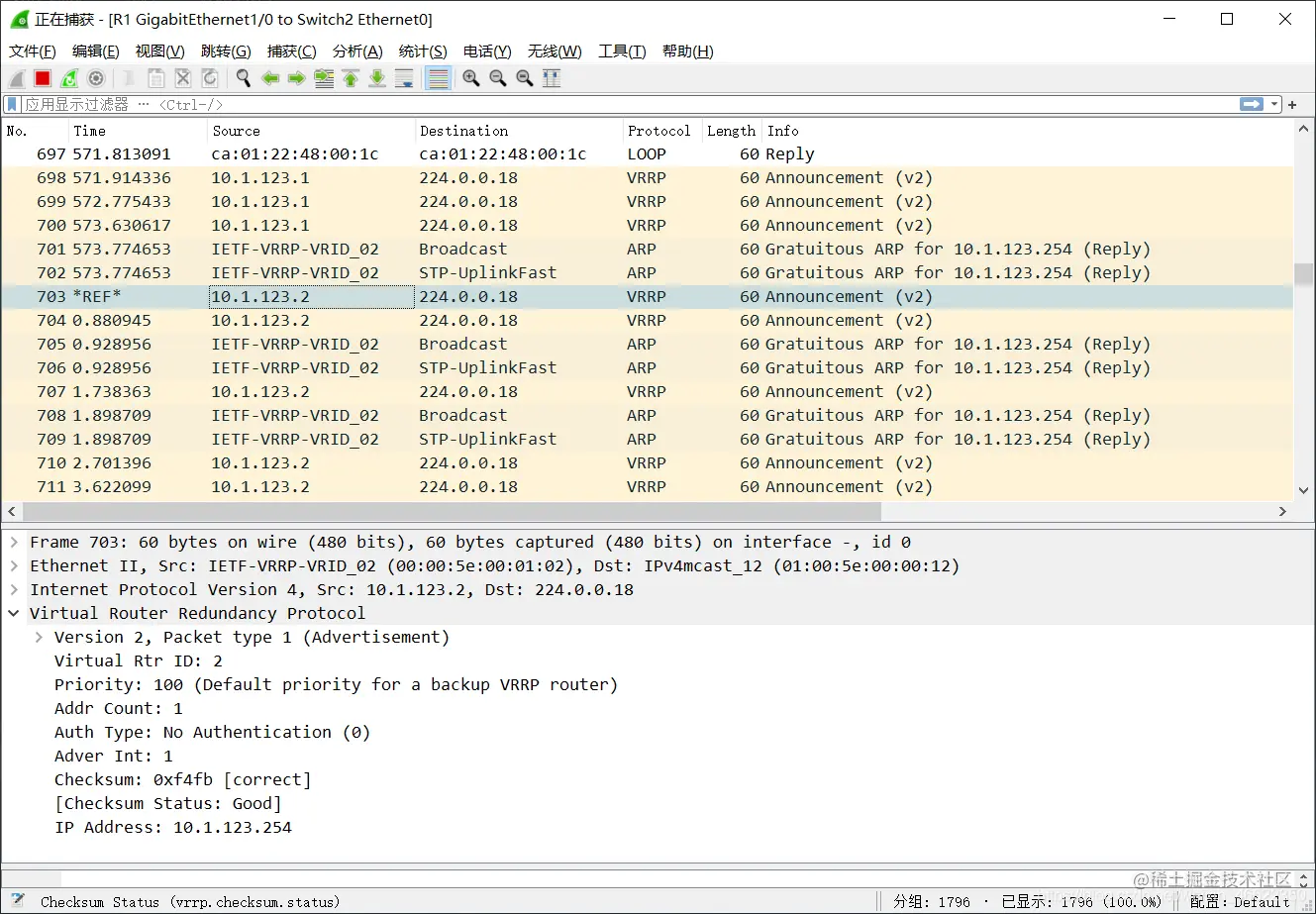1316x914 pixels.
Task: Open the 统计(S) menu
Action: tap(423, 51)
